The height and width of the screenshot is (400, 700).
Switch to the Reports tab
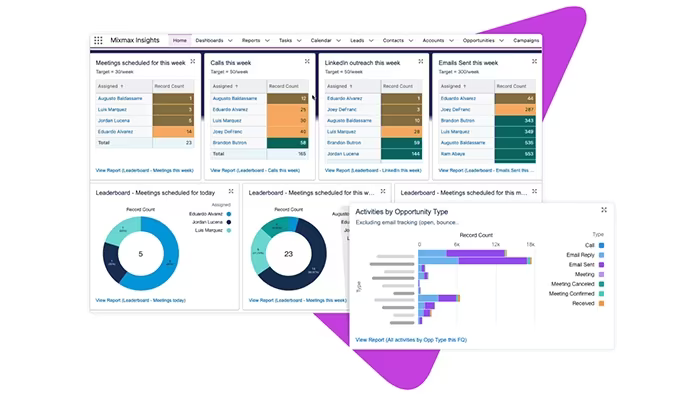click(x=251, y=41)
